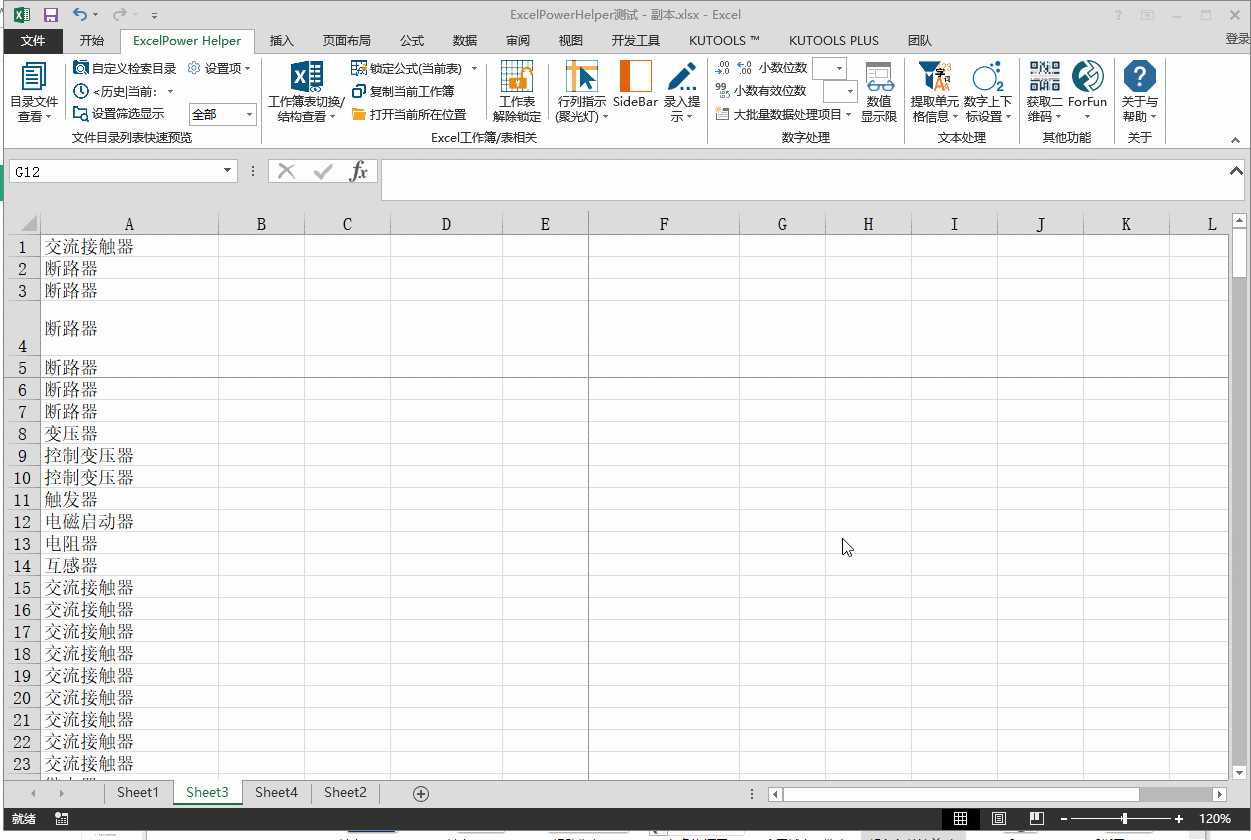
Task: Click in the formula bar input
Action: 805,179
